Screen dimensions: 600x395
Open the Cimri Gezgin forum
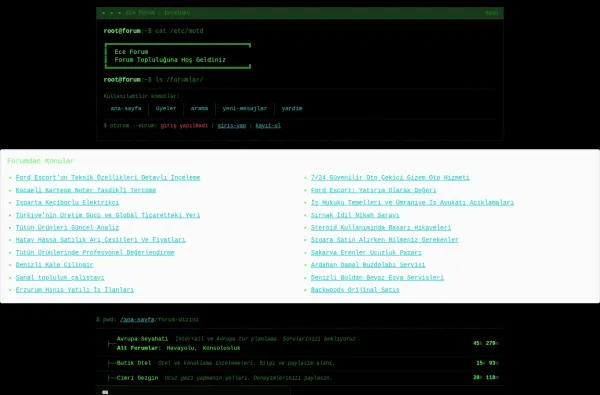pyautogui.click(x=137, y=378)
